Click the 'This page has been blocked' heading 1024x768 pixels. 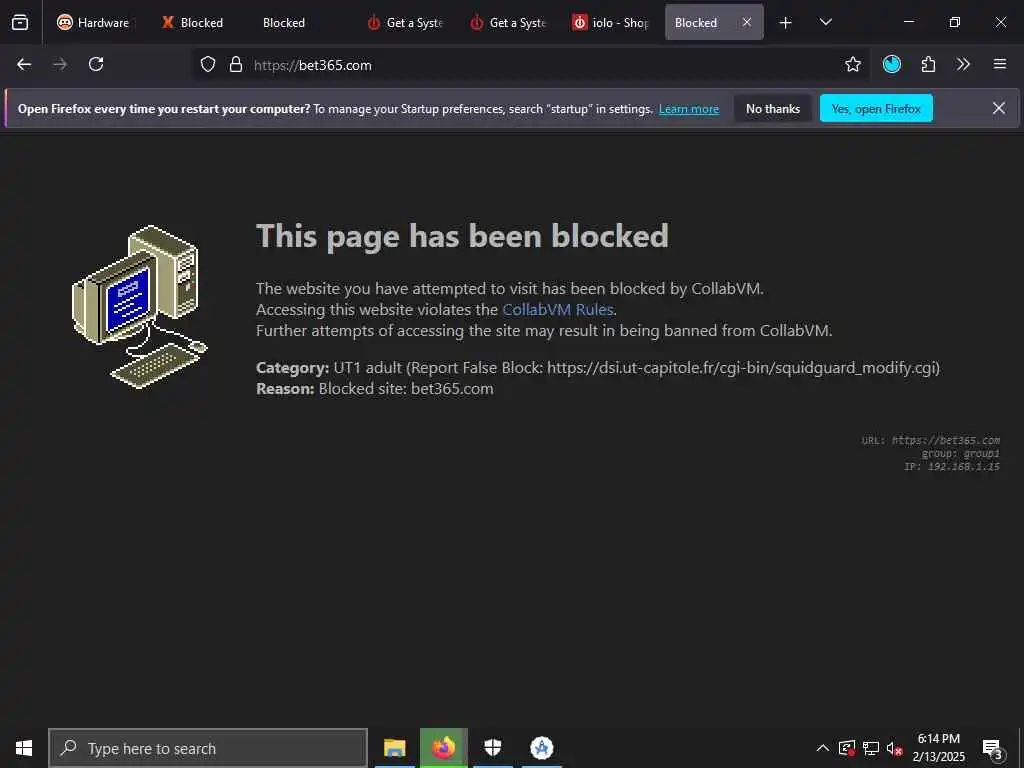[462, 236]
